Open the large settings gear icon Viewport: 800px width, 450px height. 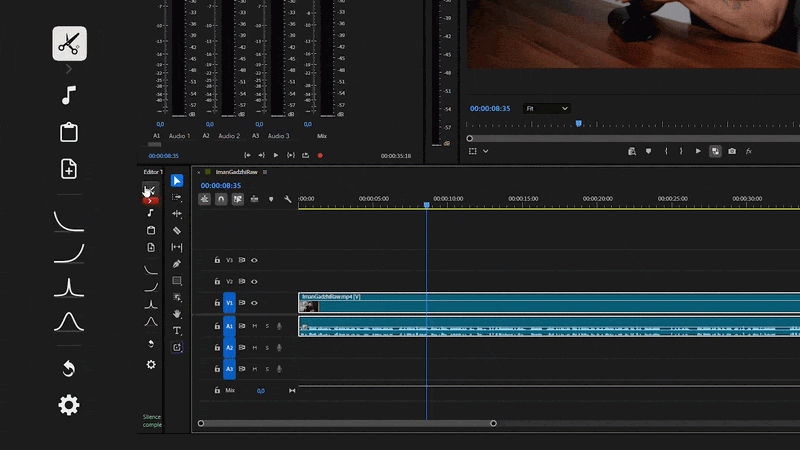(x=69, y=405)
